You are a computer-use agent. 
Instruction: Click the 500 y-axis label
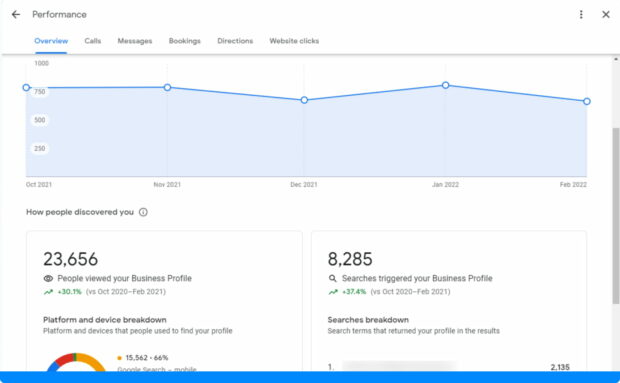coord(40,120)
